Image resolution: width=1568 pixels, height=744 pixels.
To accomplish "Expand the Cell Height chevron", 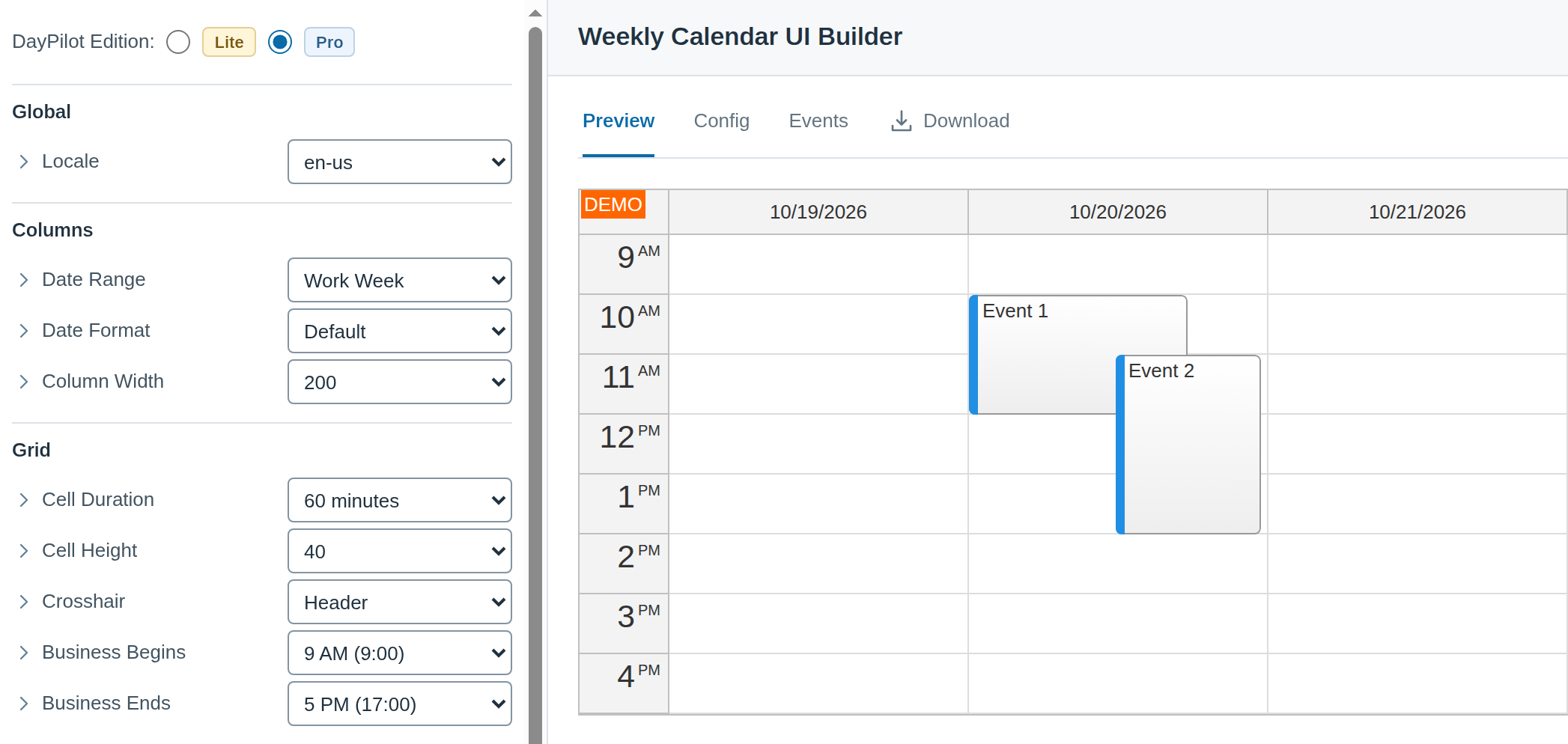I will pos(24,551).
